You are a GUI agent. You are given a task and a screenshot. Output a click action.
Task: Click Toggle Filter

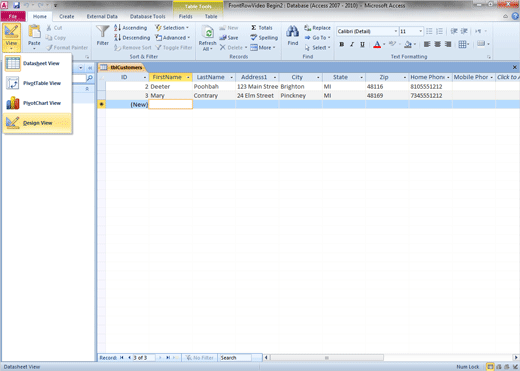point(174,48)
